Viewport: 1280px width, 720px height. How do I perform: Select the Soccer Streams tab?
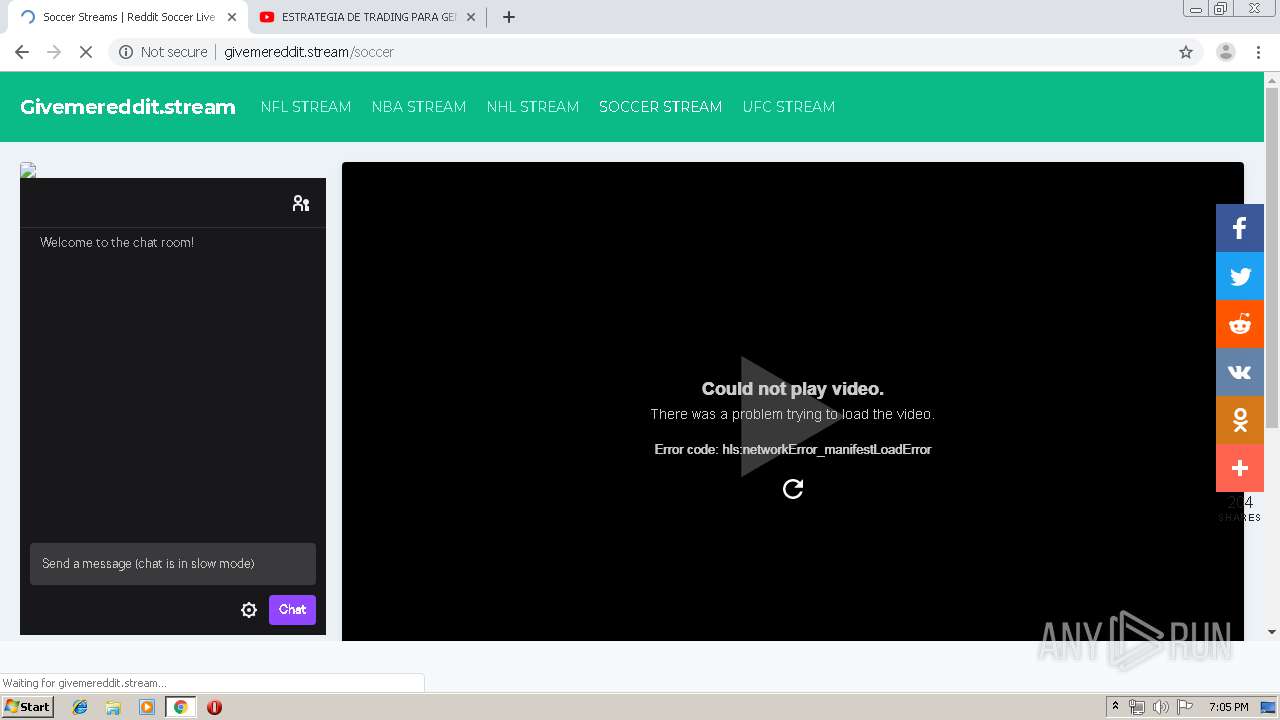click(128, 17)
